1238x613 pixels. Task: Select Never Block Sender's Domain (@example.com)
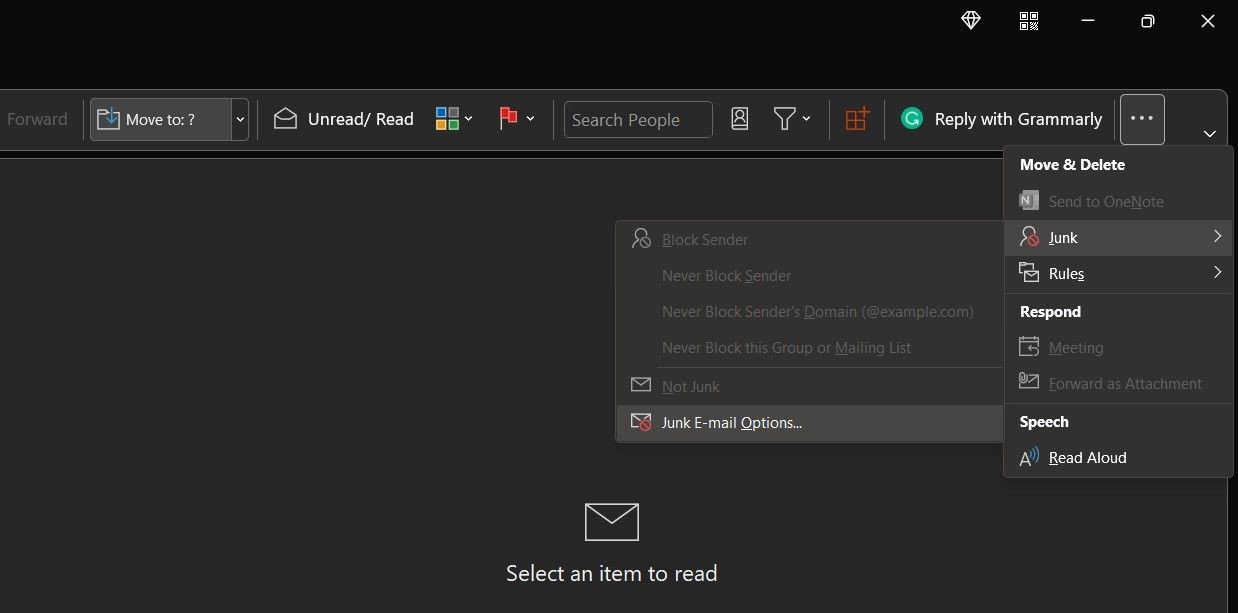[810, 311]
